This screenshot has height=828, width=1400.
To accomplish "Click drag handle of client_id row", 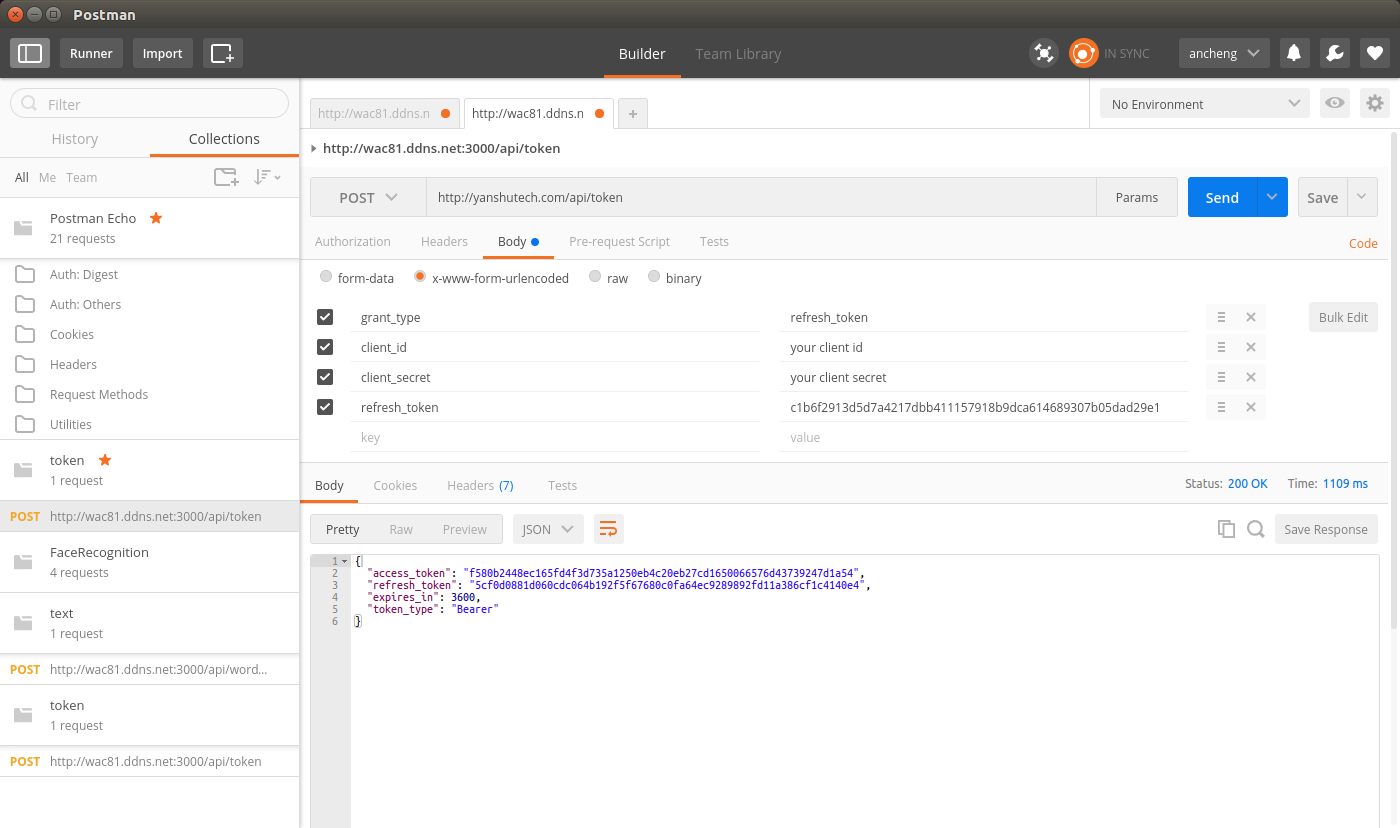I will (1221, 347).
